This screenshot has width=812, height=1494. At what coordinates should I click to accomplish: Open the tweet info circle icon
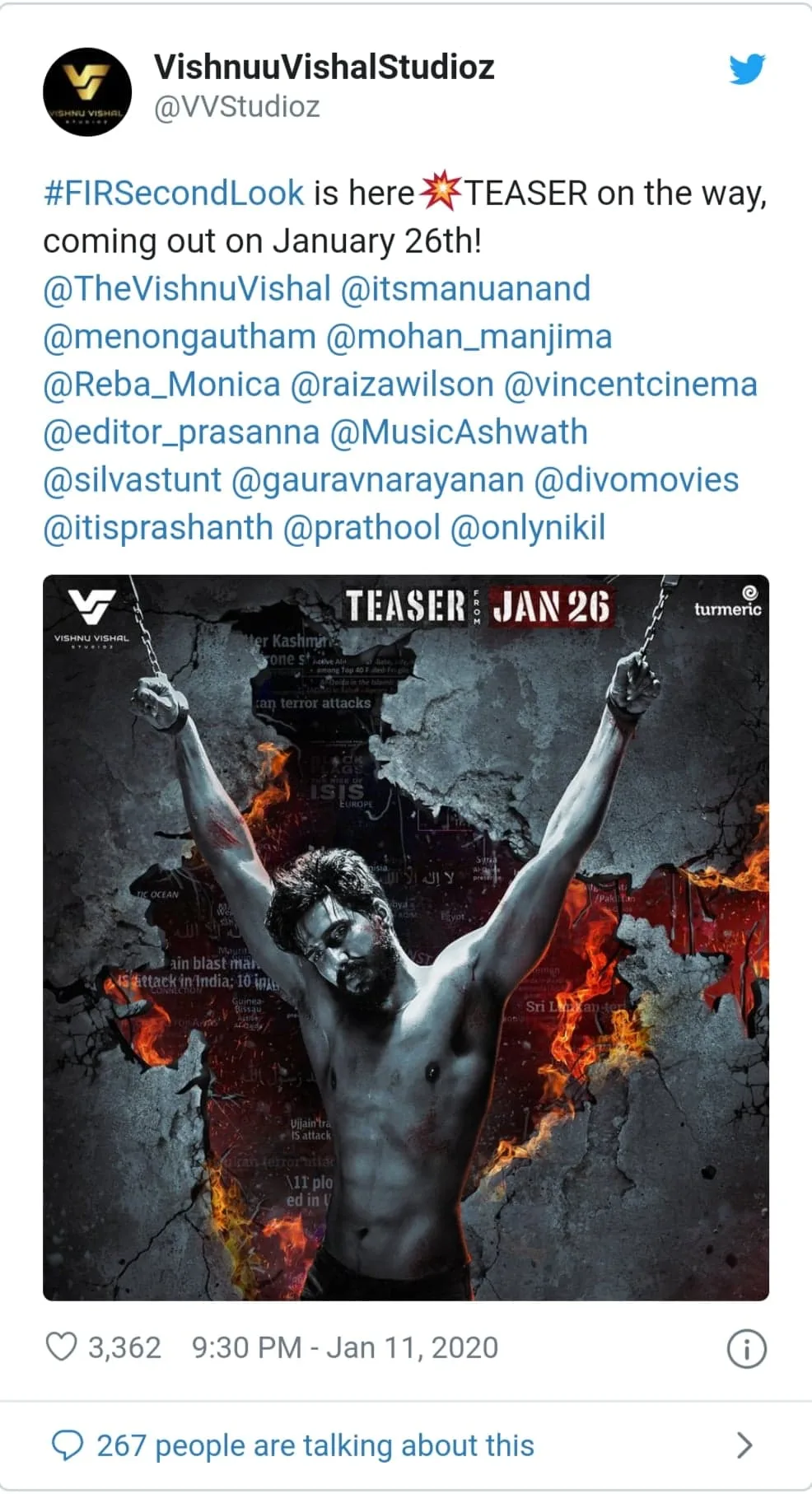pyautogui.click(x=747, y=1349)
